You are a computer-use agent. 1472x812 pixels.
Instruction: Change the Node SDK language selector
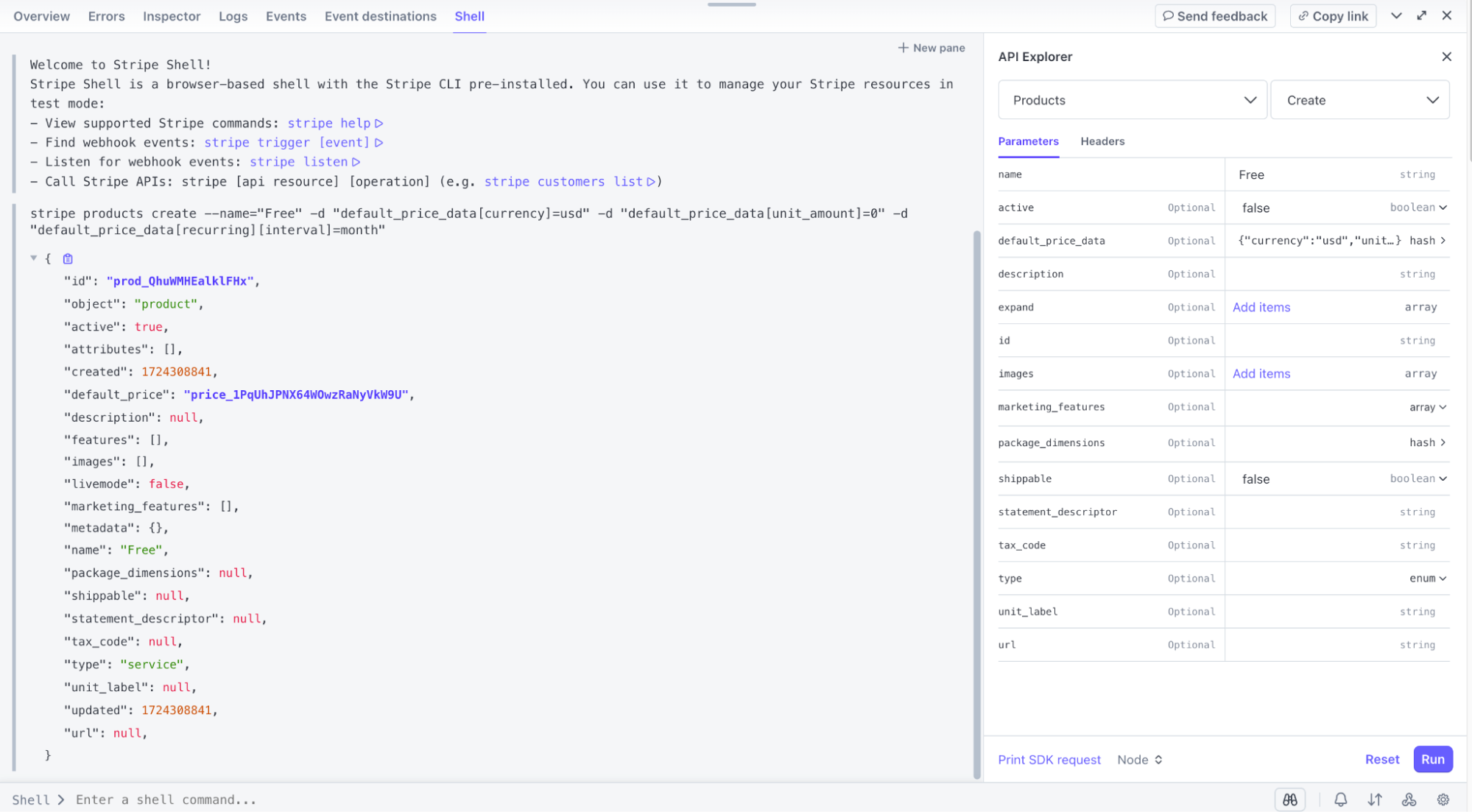pyautogui.click(x=1139, y=760)
